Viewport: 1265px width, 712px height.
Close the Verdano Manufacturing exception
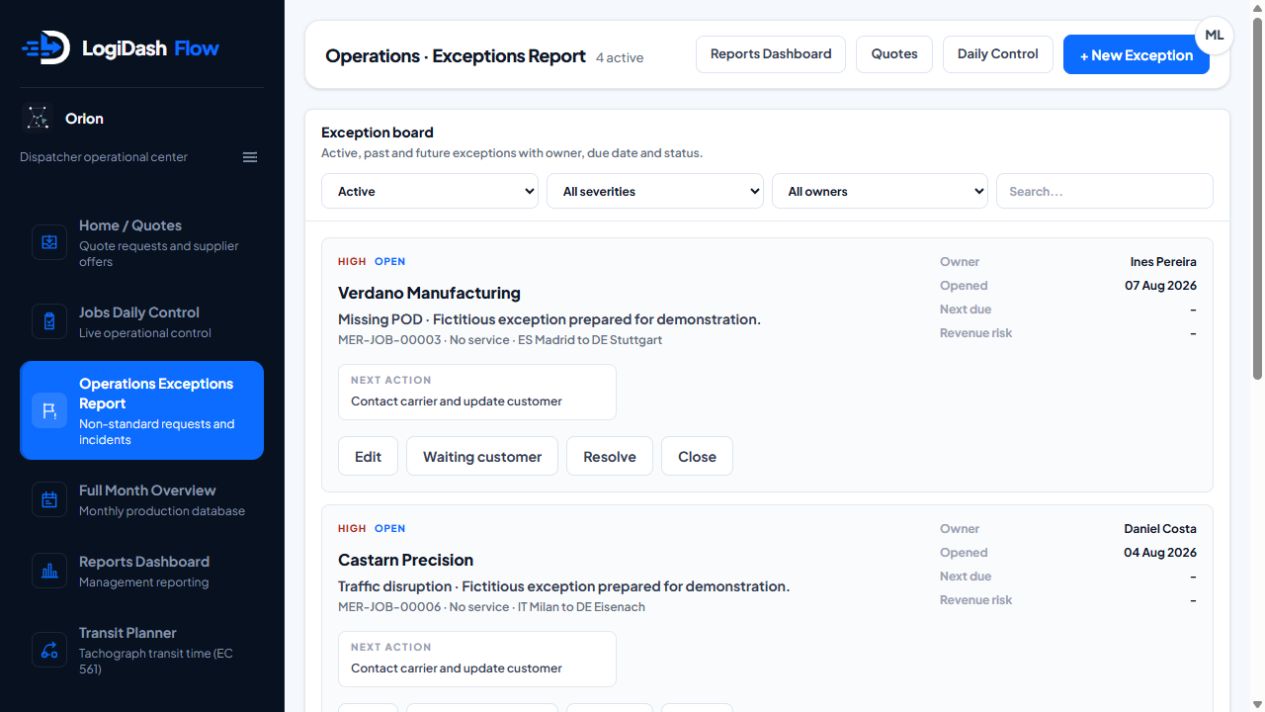pyautogui.click(x=697, y=456)
